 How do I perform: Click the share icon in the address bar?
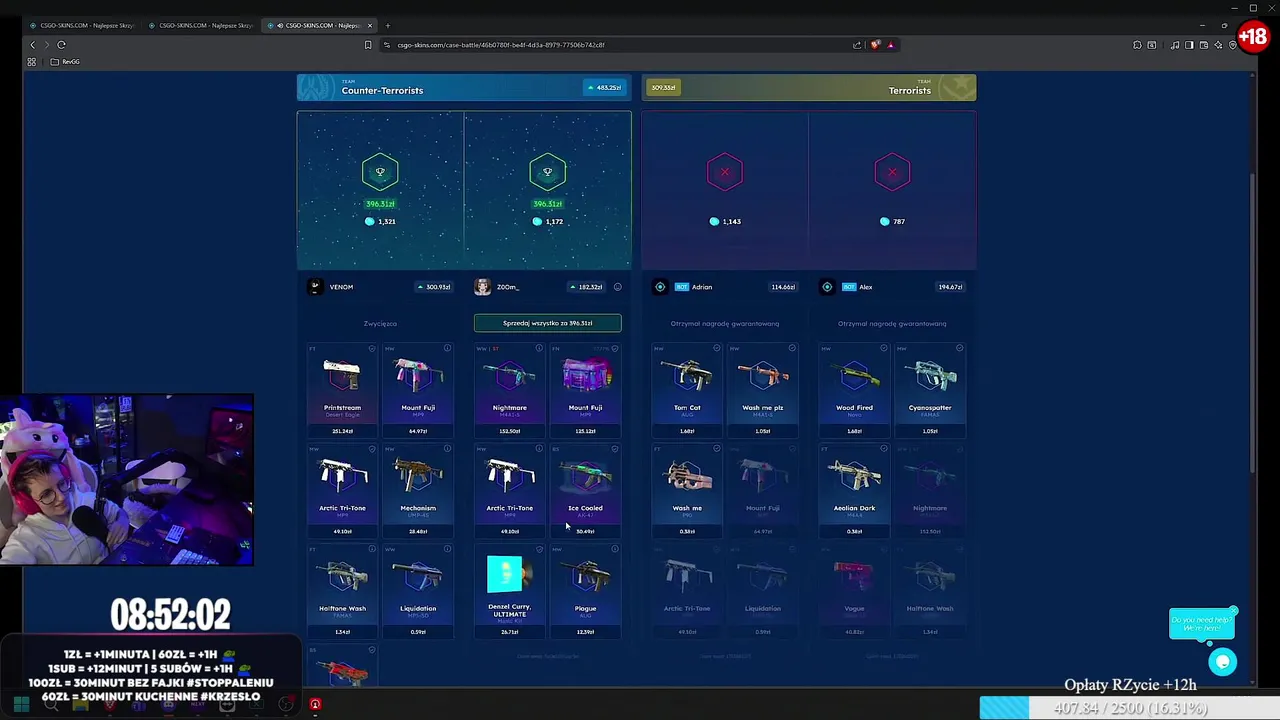tap(857, 45)
